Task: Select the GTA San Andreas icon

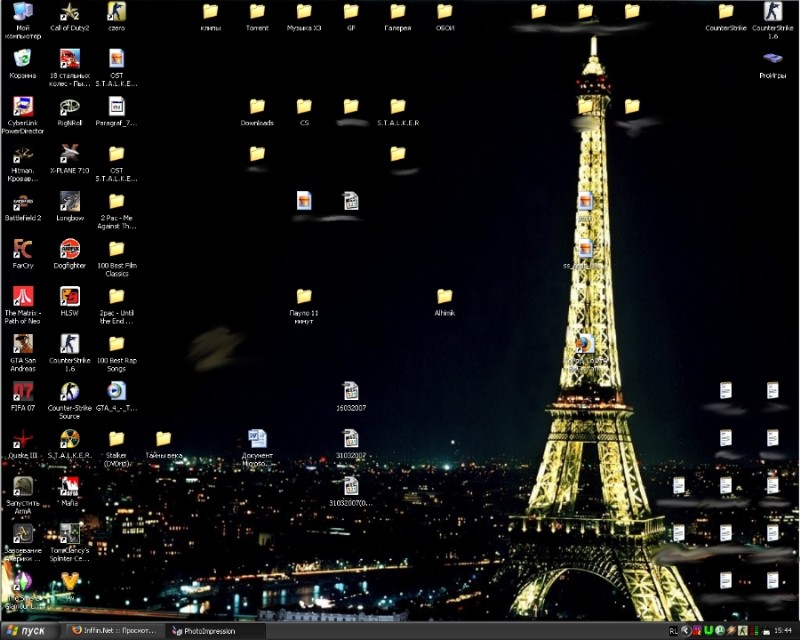Action: pos(22,344)
